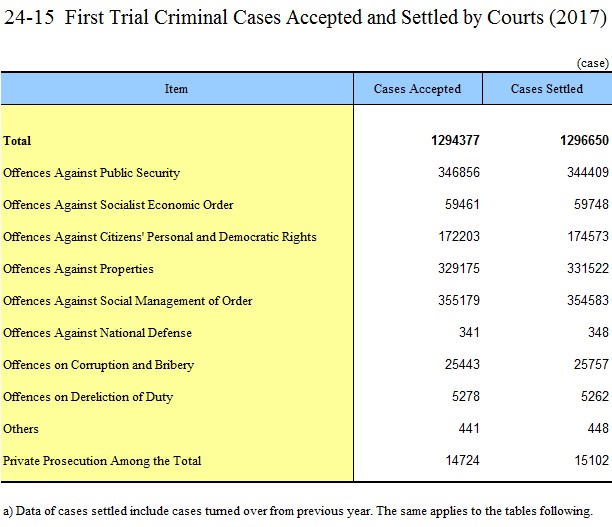Select Offences on Dereliction of Duty label
This screenshot has height=527, width=612.
pos(88,397)
